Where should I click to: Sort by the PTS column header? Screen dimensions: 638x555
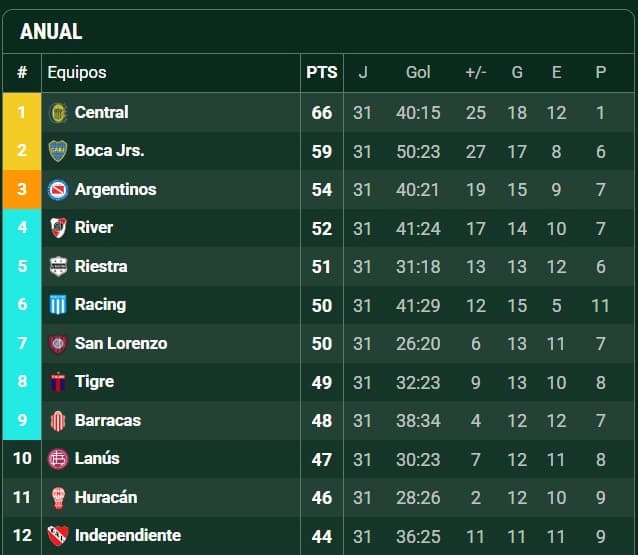click(x=321, y=72)
